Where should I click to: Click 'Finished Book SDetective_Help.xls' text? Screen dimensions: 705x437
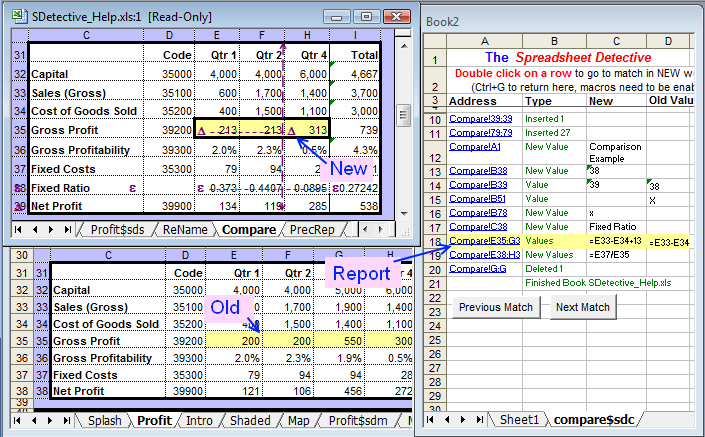click(x=598, y=282)
